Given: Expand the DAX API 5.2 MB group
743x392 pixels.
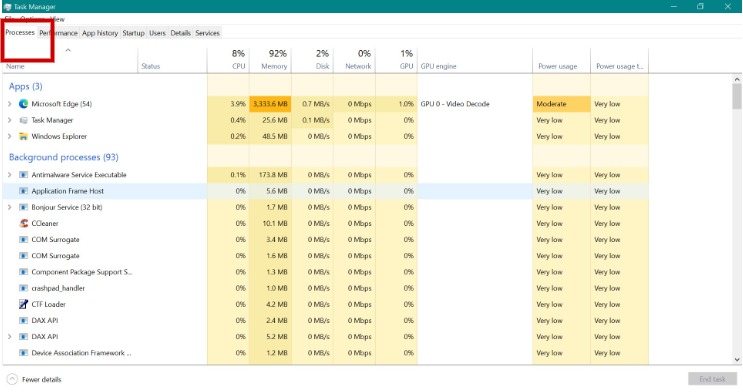Looking at the screenshot, I should click(9, 337).
